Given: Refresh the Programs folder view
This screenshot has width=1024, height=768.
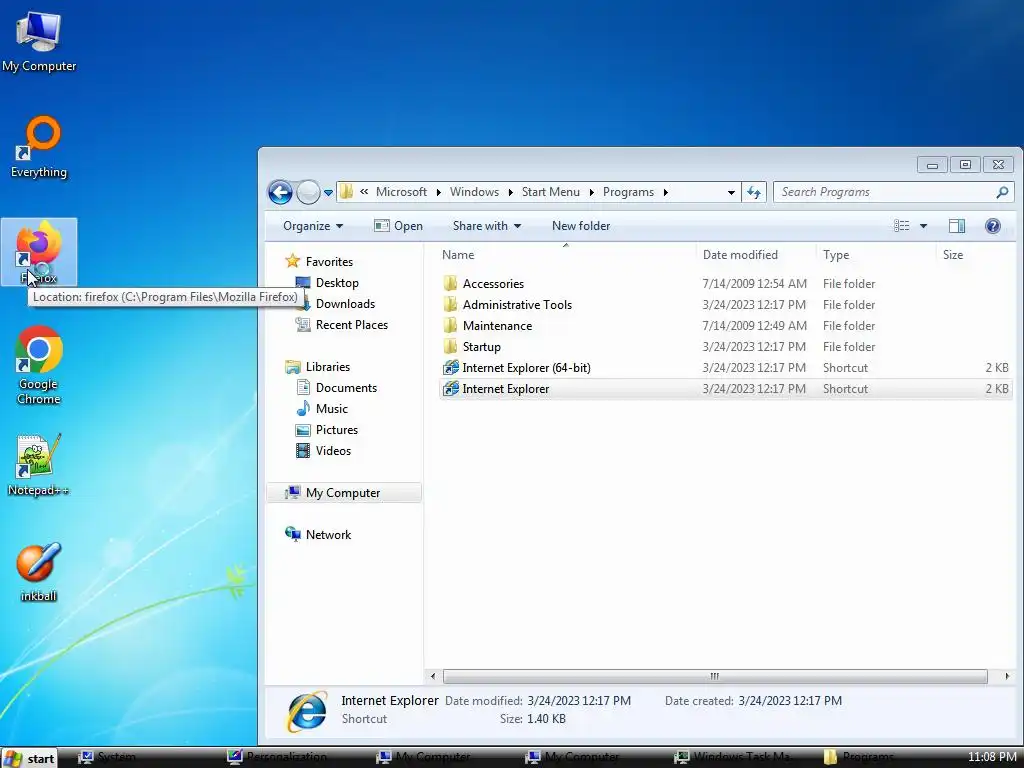Looking at the screenshot, I should pyautogui.click(x=754, y=192).
